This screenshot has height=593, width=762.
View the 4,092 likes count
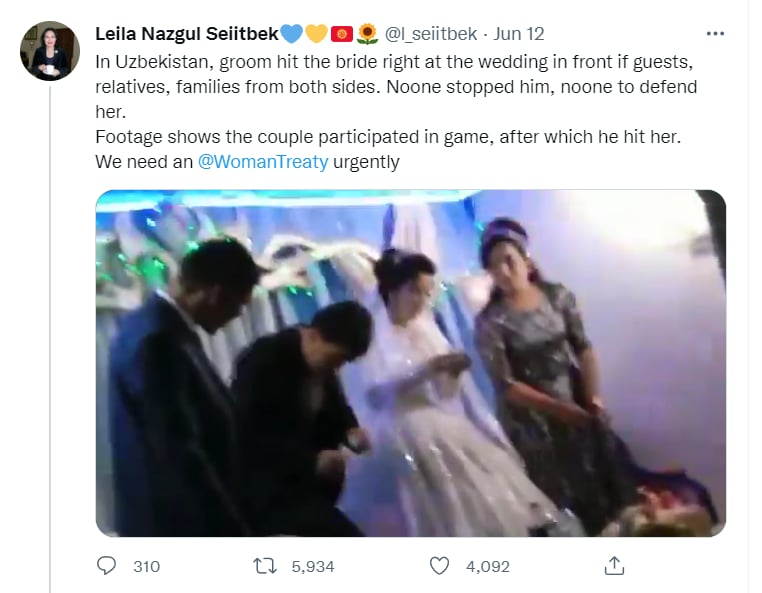coord(487,566)
